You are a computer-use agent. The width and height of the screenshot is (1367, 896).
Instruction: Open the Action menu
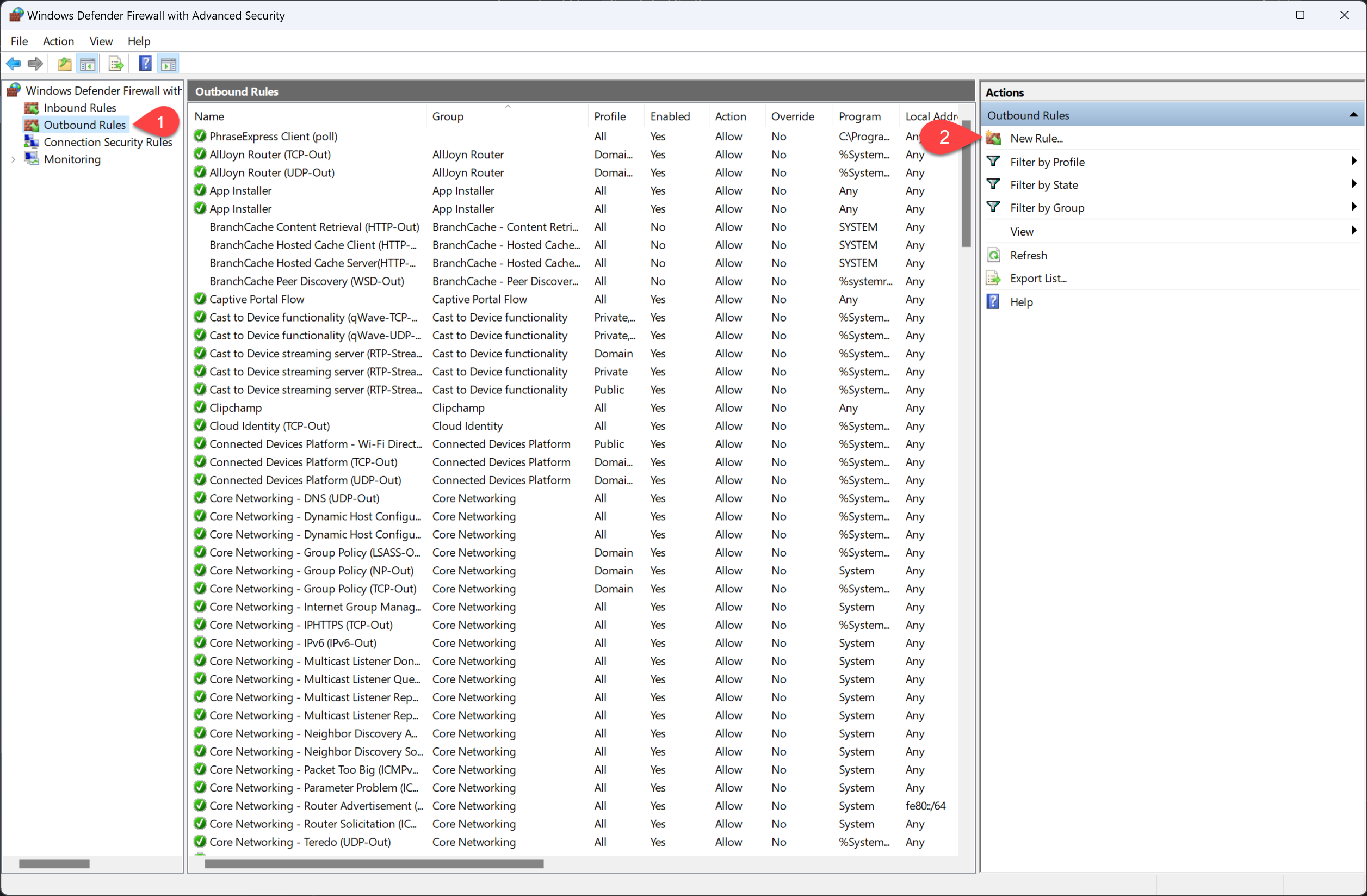58,41
